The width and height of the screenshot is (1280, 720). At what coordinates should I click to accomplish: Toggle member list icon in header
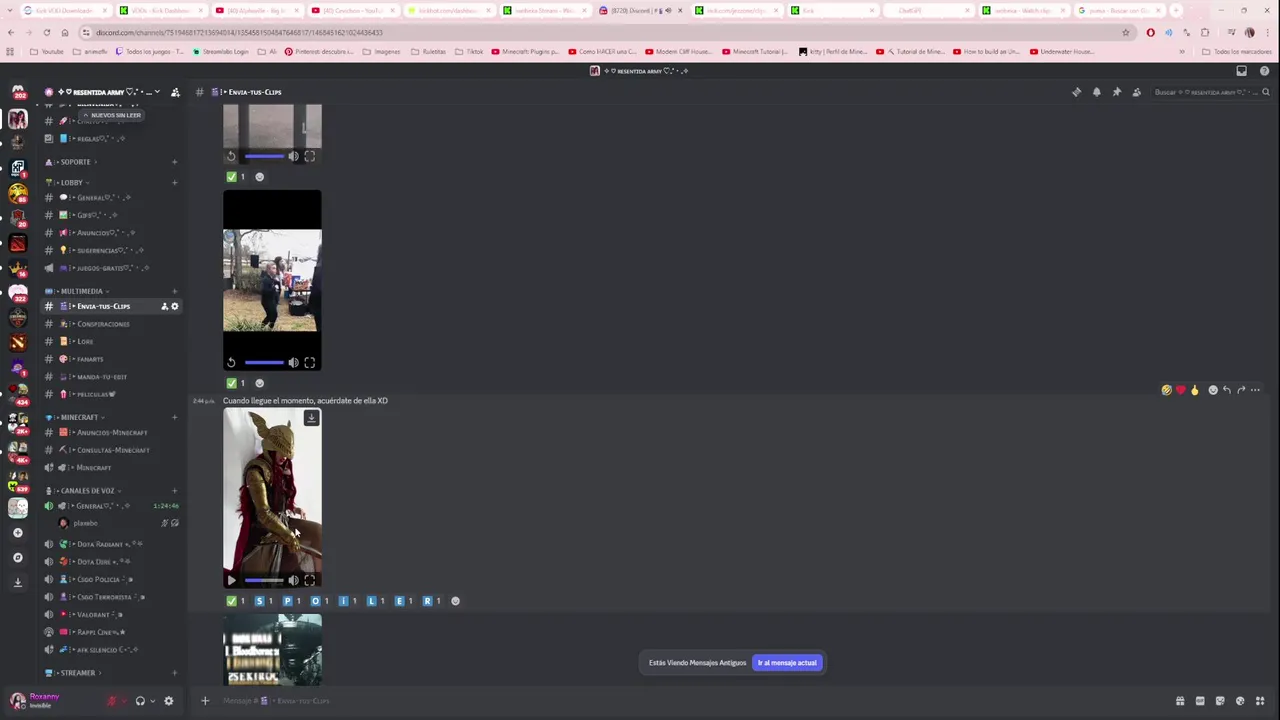1136,92
